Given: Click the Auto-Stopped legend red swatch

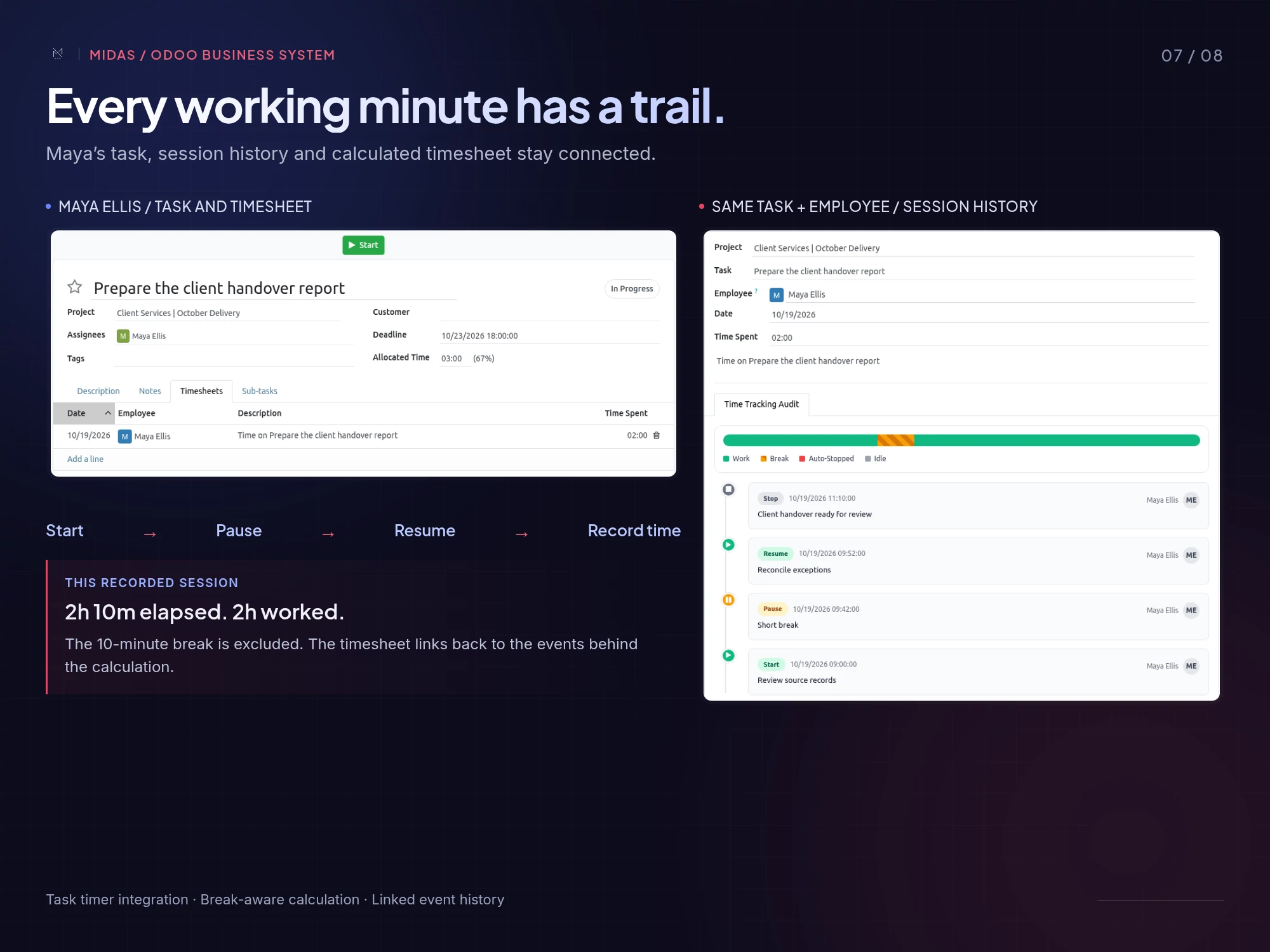Looking at the screenshot, I should click(x=802, y=459).
